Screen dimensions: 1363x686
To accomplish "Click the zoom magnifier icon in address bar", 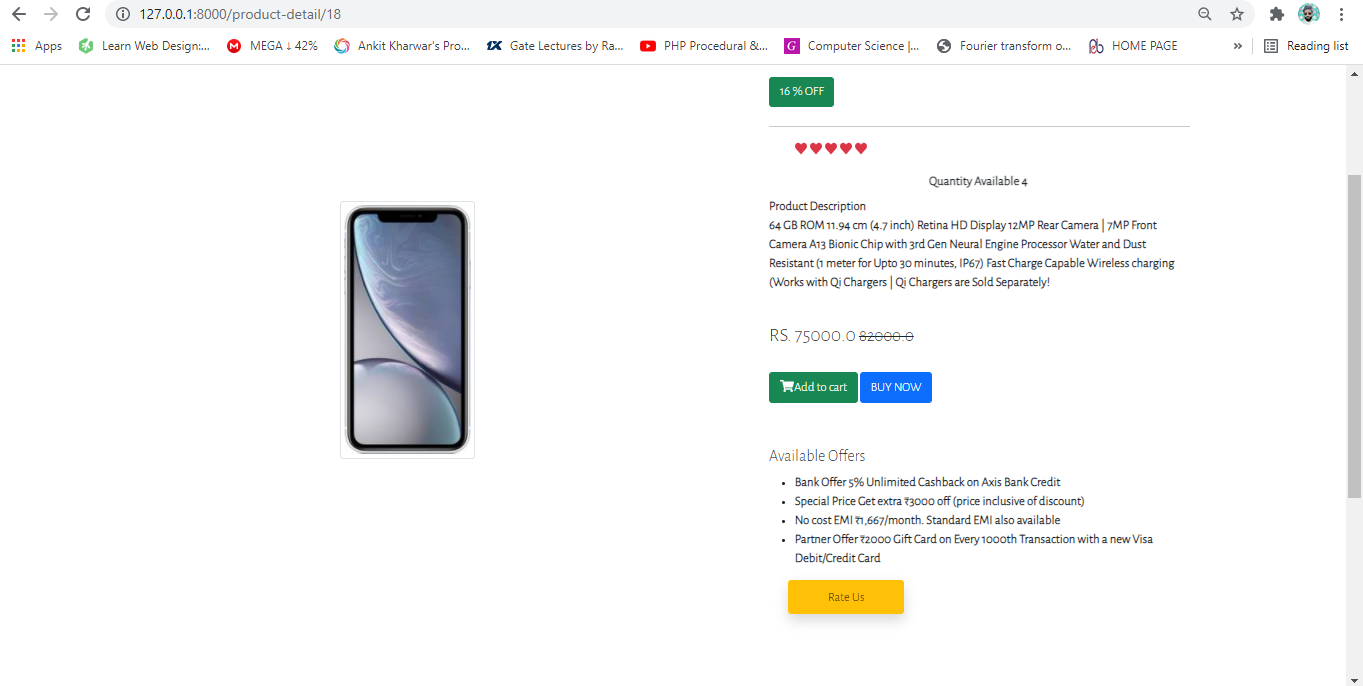I will [x=1204, y=14].
